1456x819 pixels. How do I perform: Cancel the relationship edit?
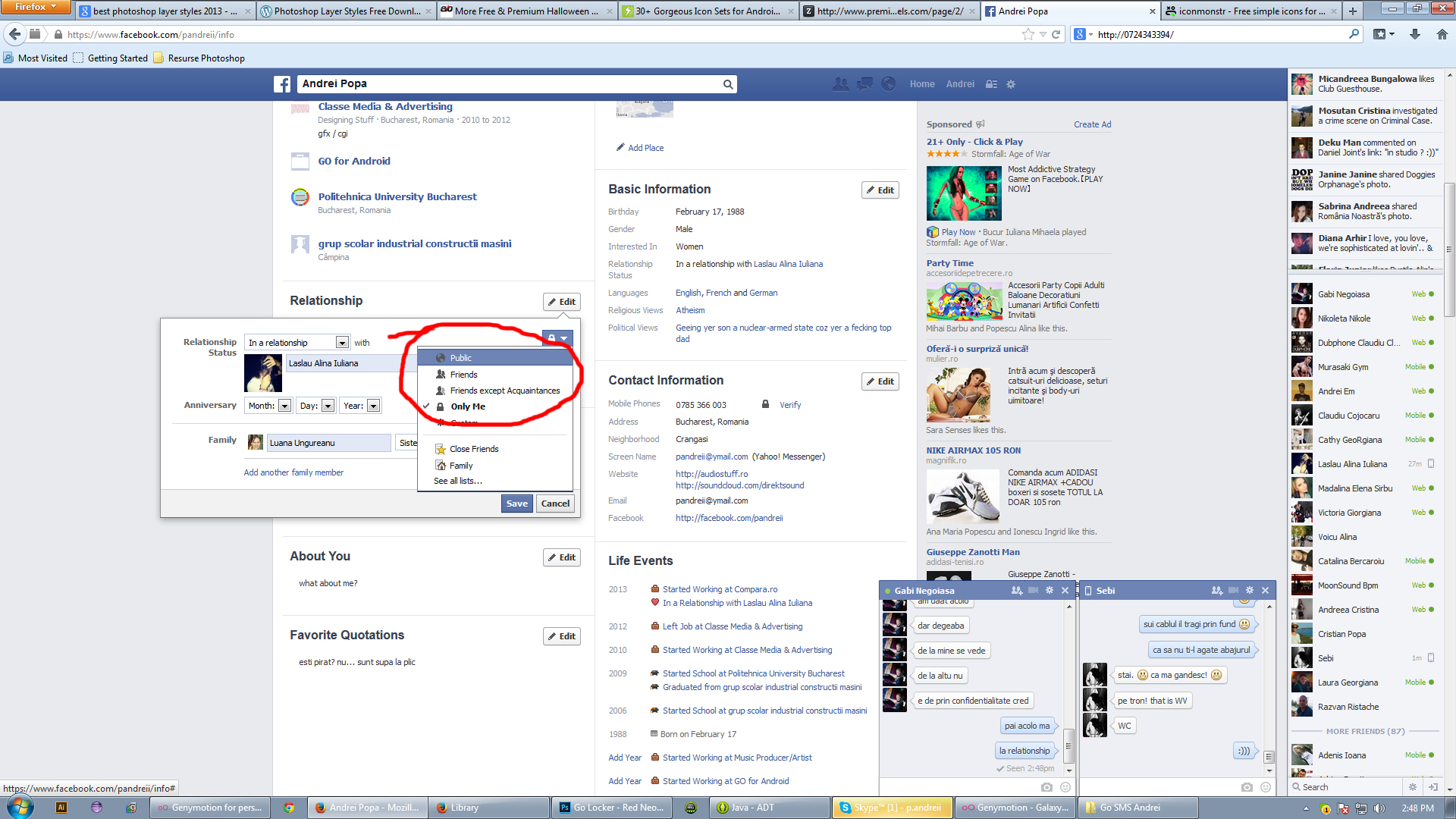point(555,504)
